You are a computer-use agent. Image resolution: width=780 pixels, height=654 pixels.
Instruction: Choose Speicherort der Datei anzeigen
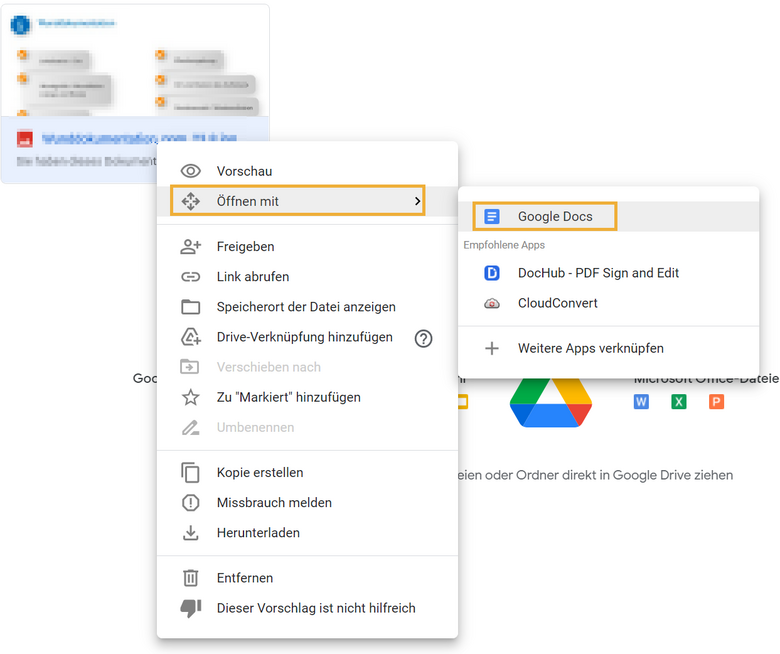pos(307,307)
